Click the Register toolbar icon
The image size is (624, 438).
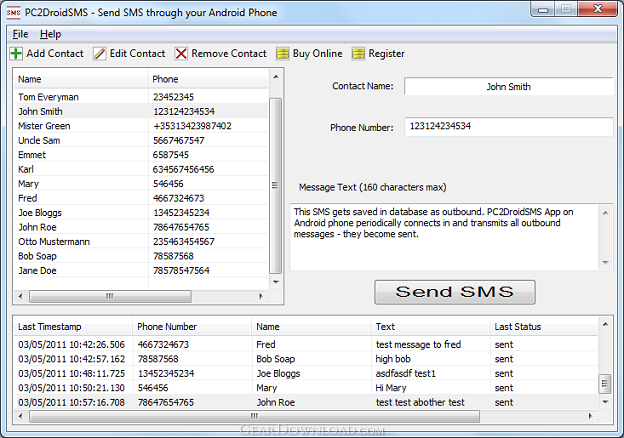[x=358, y=53]
